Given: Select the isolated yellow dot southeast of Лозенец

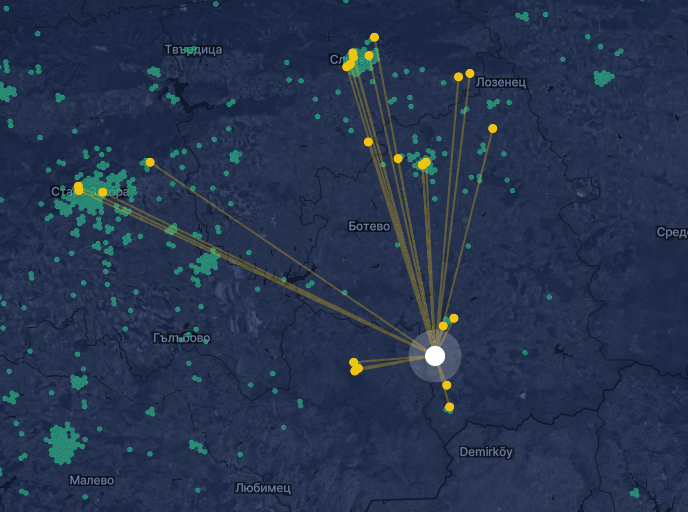Looking at the screenshot, I should coord(492,129).
